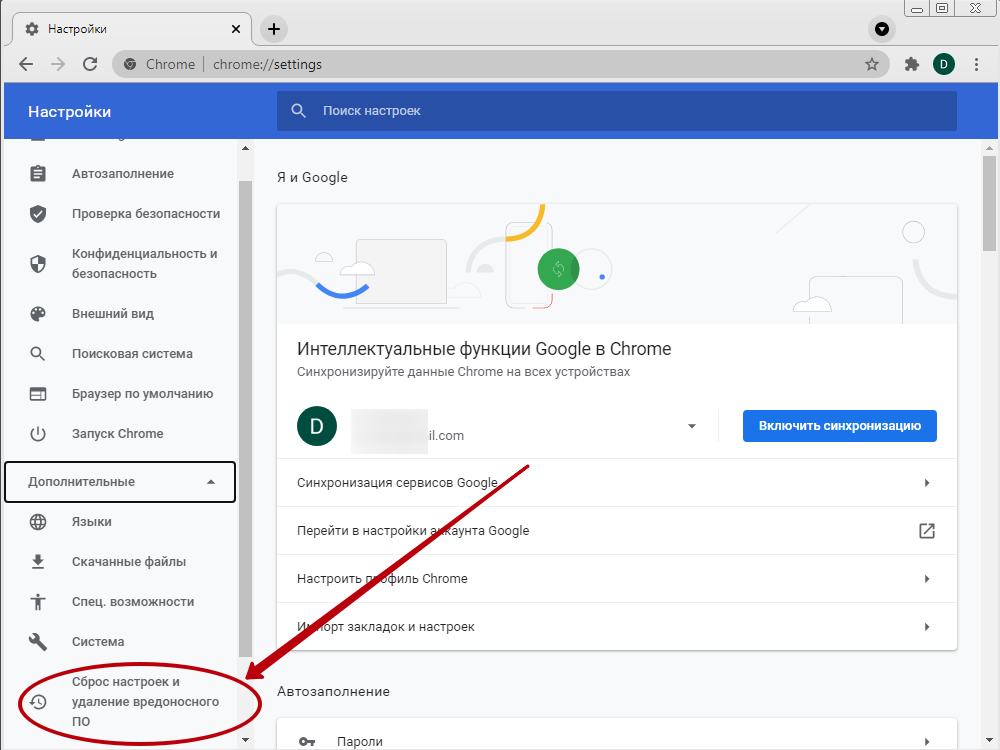Viewport: 1000px width, 750px height.
Task: Click the Автозаполнение clipboard icon in sidebar
Action: pyautogui.click(x=38, y=174)
